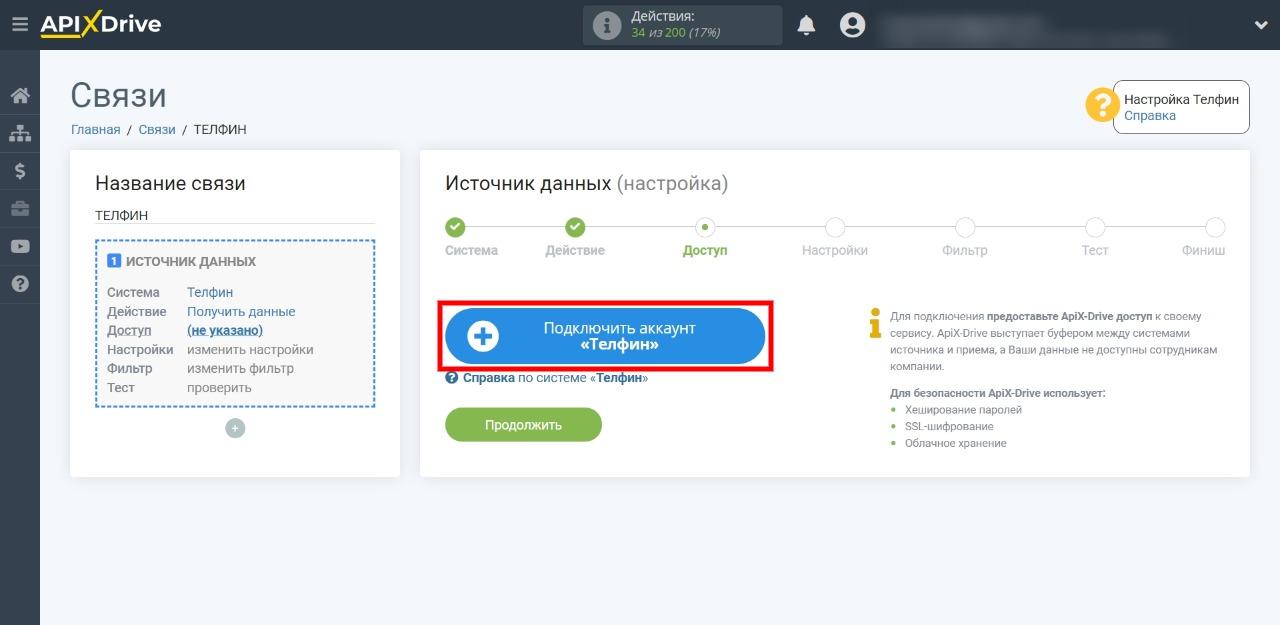Click the ИСТОЧНИК ДАННЫХ heading

(x=190, y=262)
